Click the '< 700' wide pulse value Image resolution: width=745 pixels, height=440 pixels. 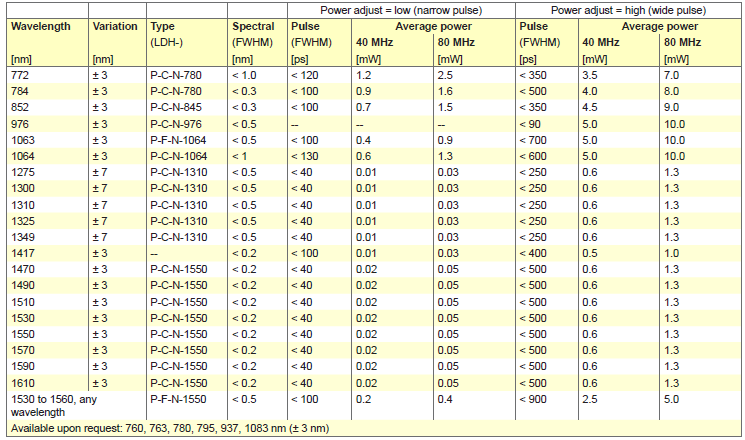coord(533,140)
